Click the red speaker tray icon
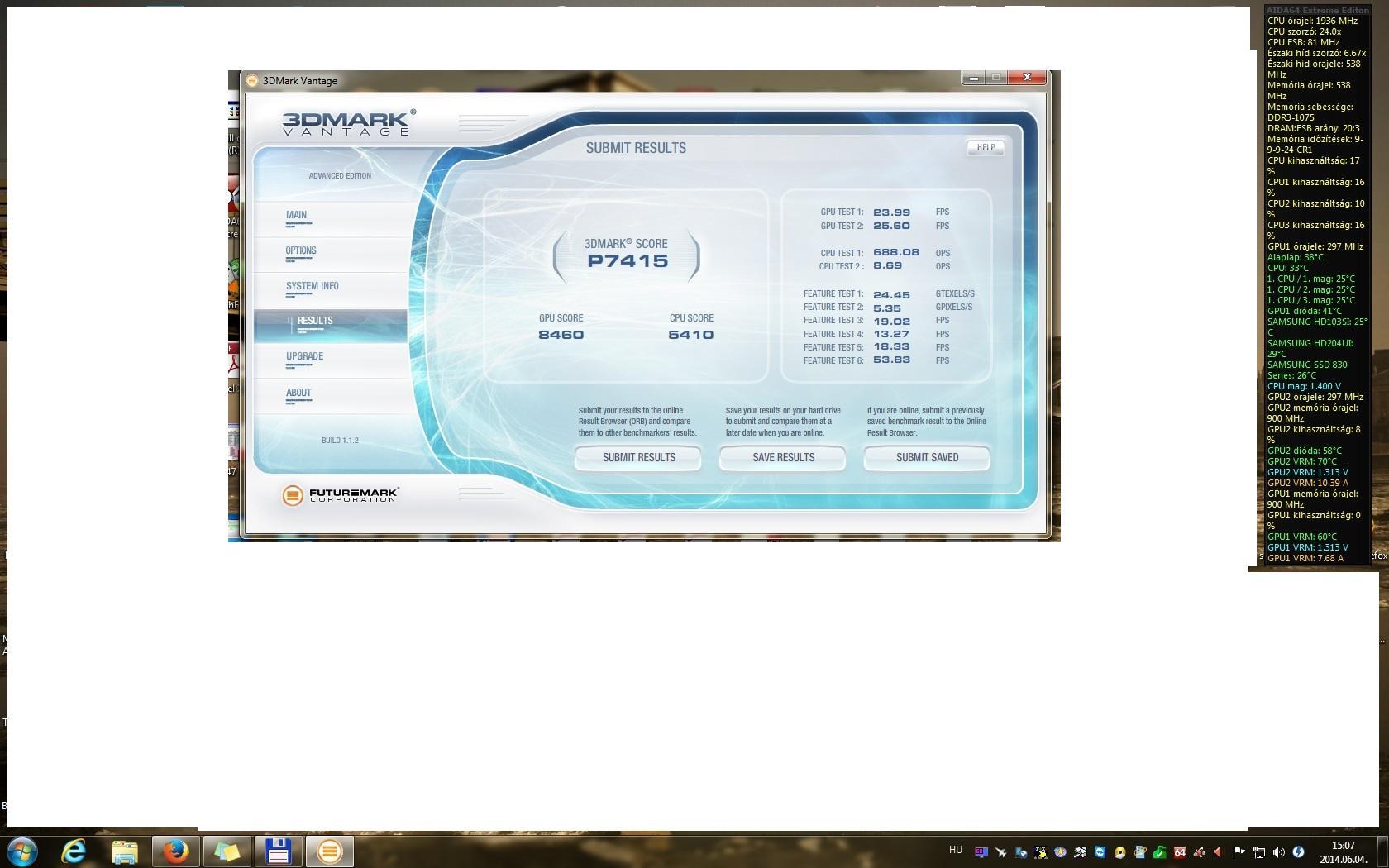 pyautogui.click(x=1219, y=851)
